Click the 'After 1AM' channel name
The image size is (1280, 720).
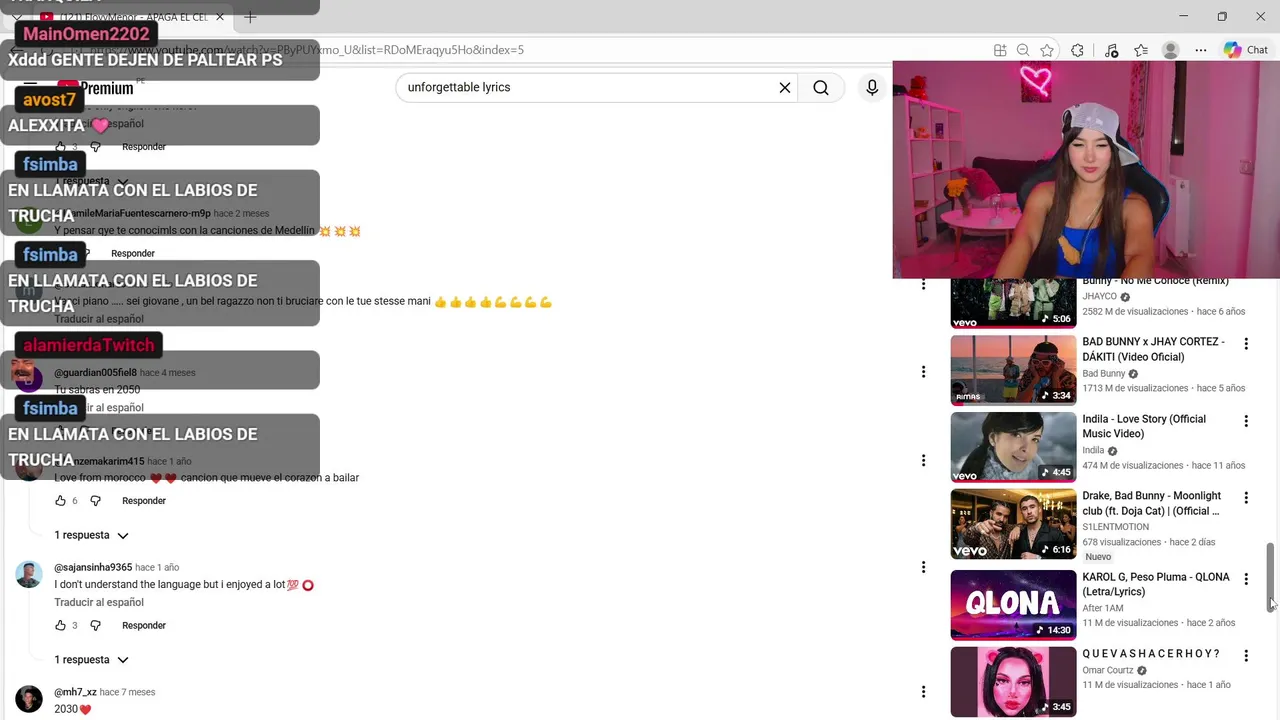point(1103,608)
